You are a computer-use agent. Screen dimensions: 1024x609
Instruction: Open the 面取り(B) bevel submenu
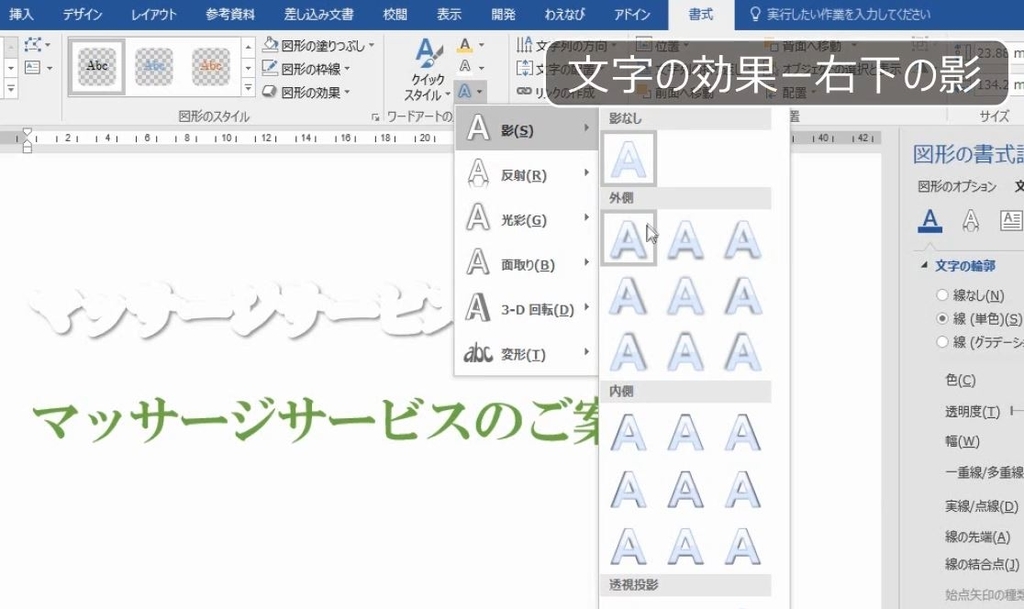526,264
